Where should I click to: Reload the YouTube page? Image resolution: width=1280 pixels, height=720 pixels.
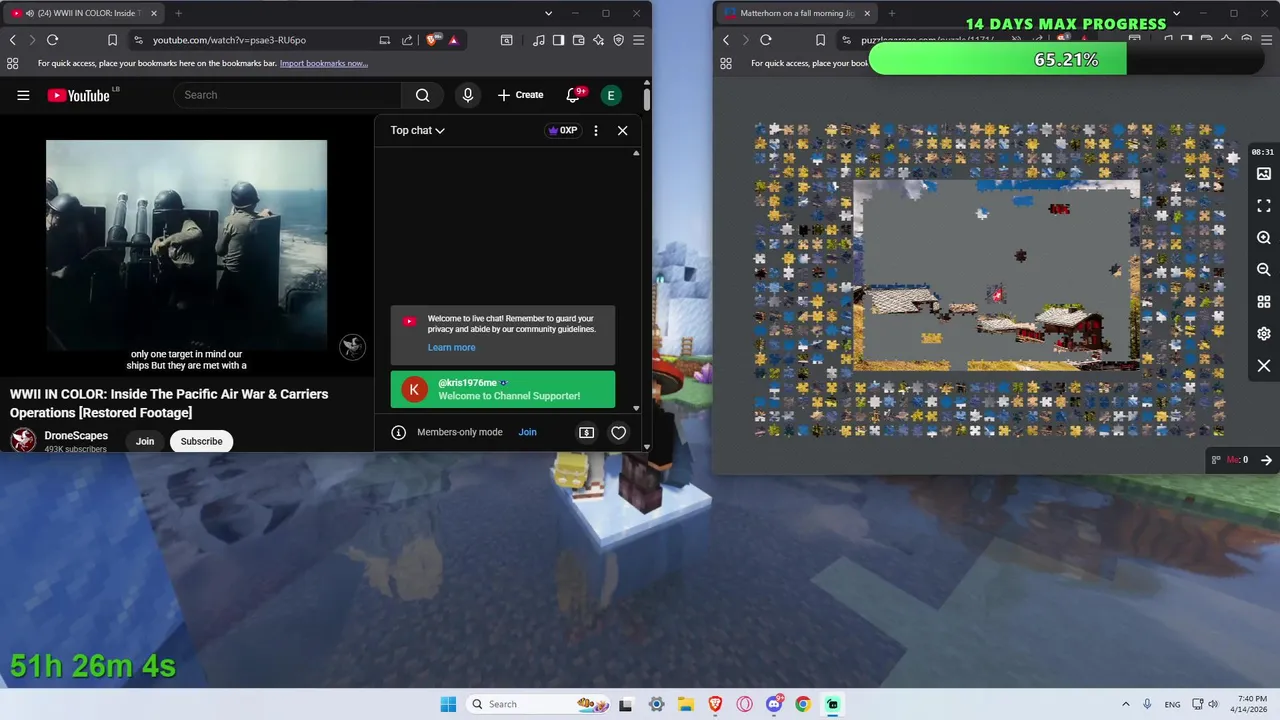coord(52,40)
